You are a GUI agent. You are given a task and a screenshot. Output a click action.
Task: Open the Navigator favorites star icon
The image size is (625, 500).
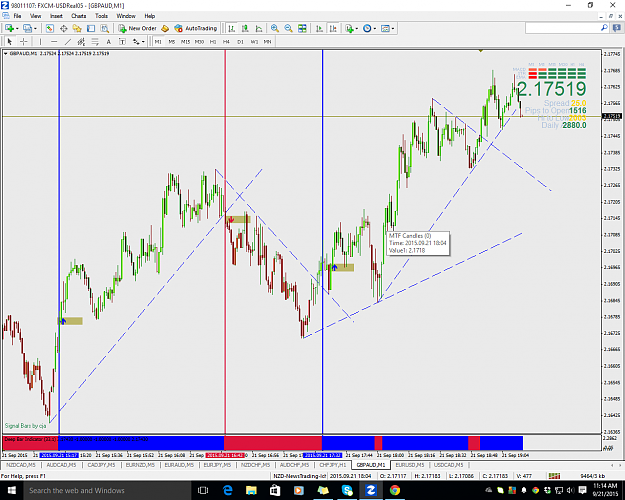pyautogui.click(x=77, y=28)
